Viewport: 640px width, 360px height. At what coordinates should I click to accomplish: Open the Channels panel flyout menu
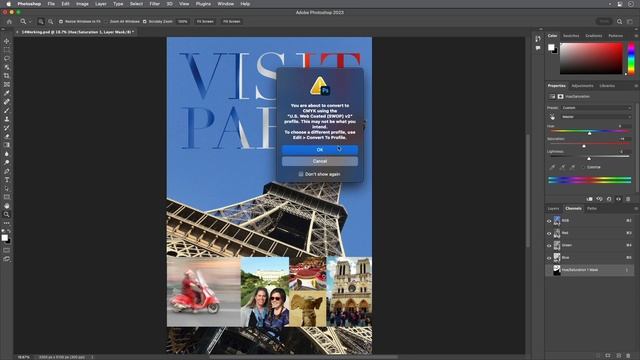tap(636, 209)
